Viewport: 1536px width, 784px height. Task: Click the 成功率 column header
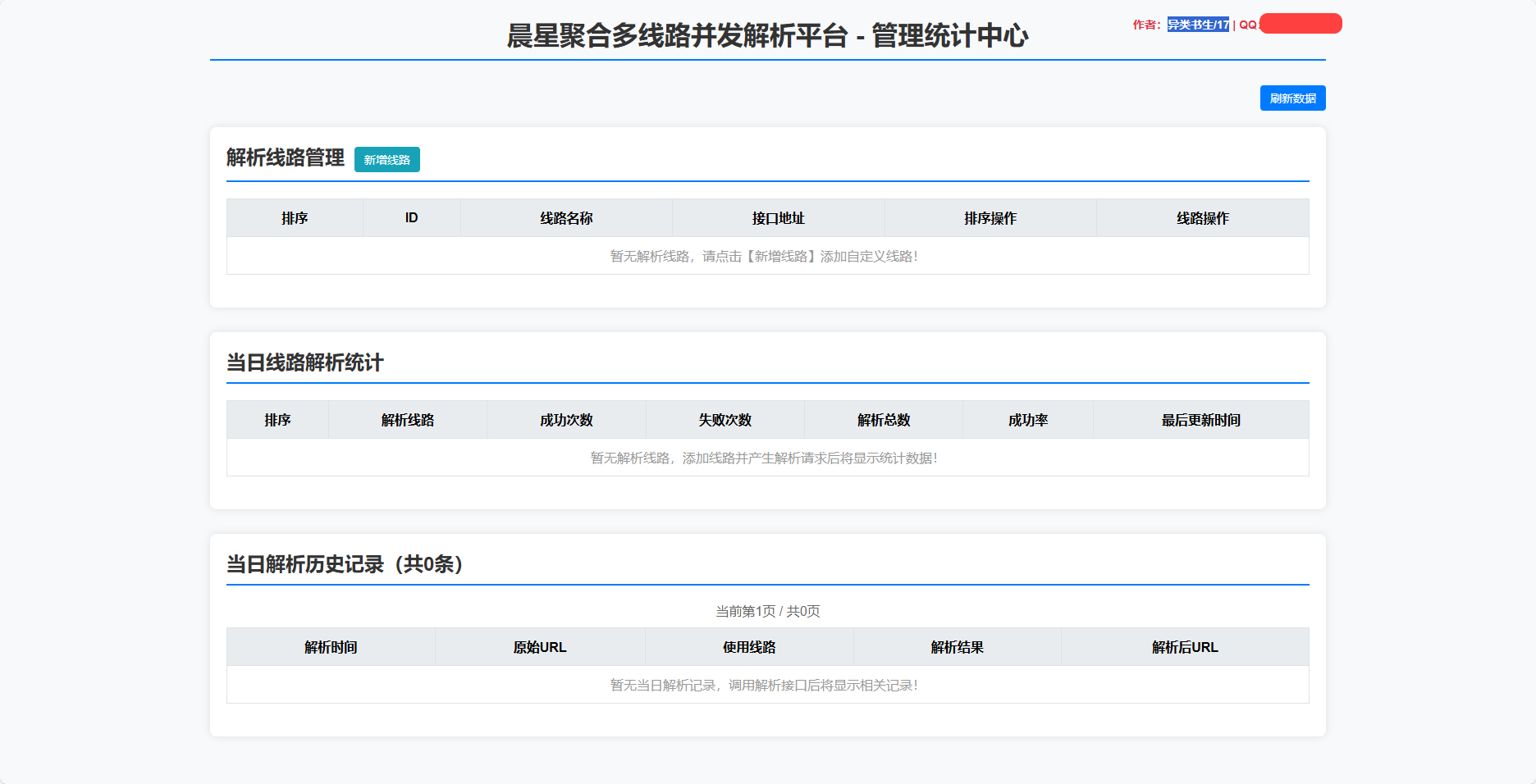(x=1027, y=420)
